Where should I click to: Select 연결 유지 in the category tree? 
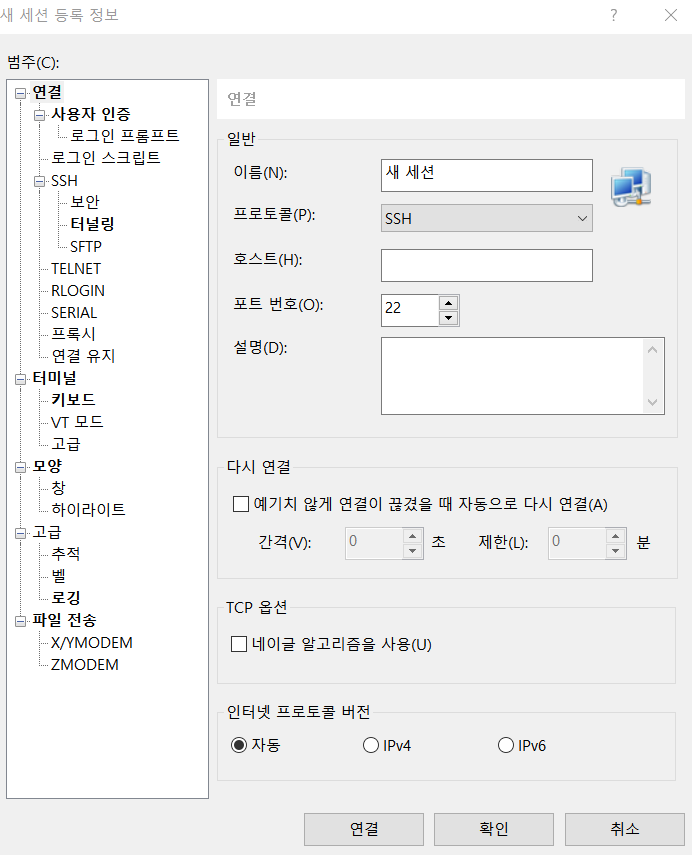tap(83, 356)
